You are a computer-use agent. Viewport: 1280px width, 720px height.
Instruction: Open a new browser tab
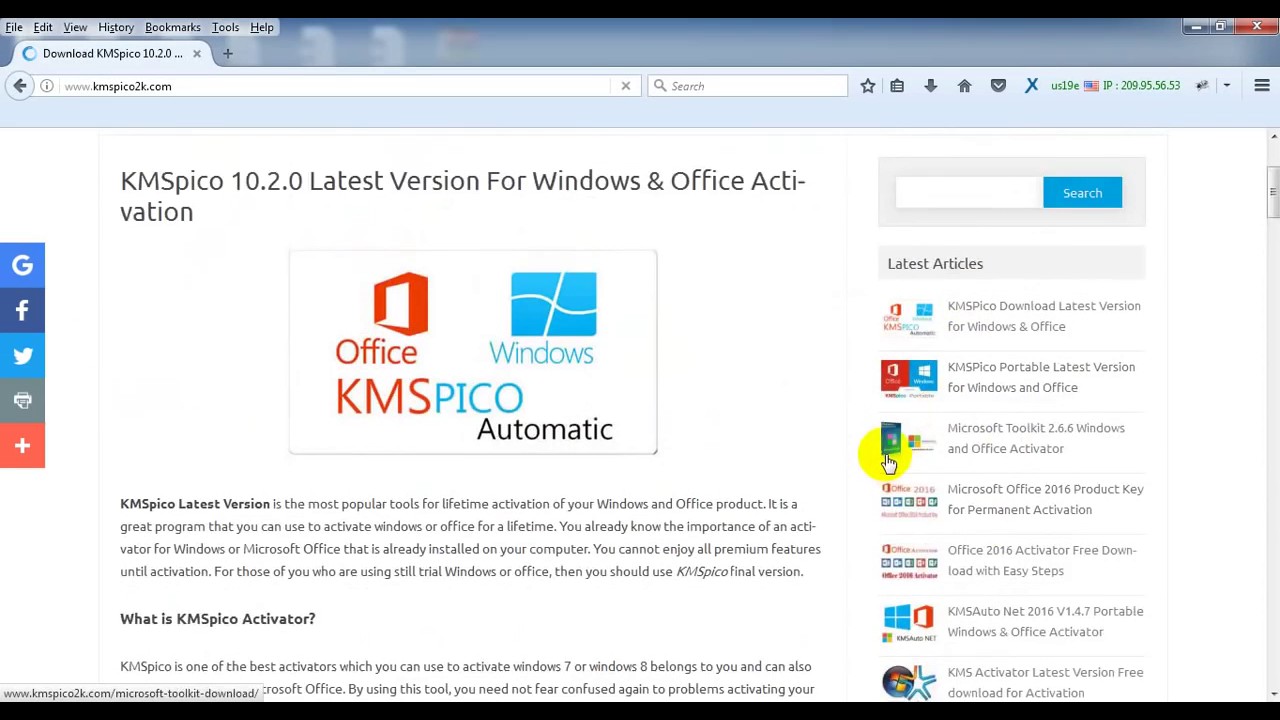pos(227,53)
